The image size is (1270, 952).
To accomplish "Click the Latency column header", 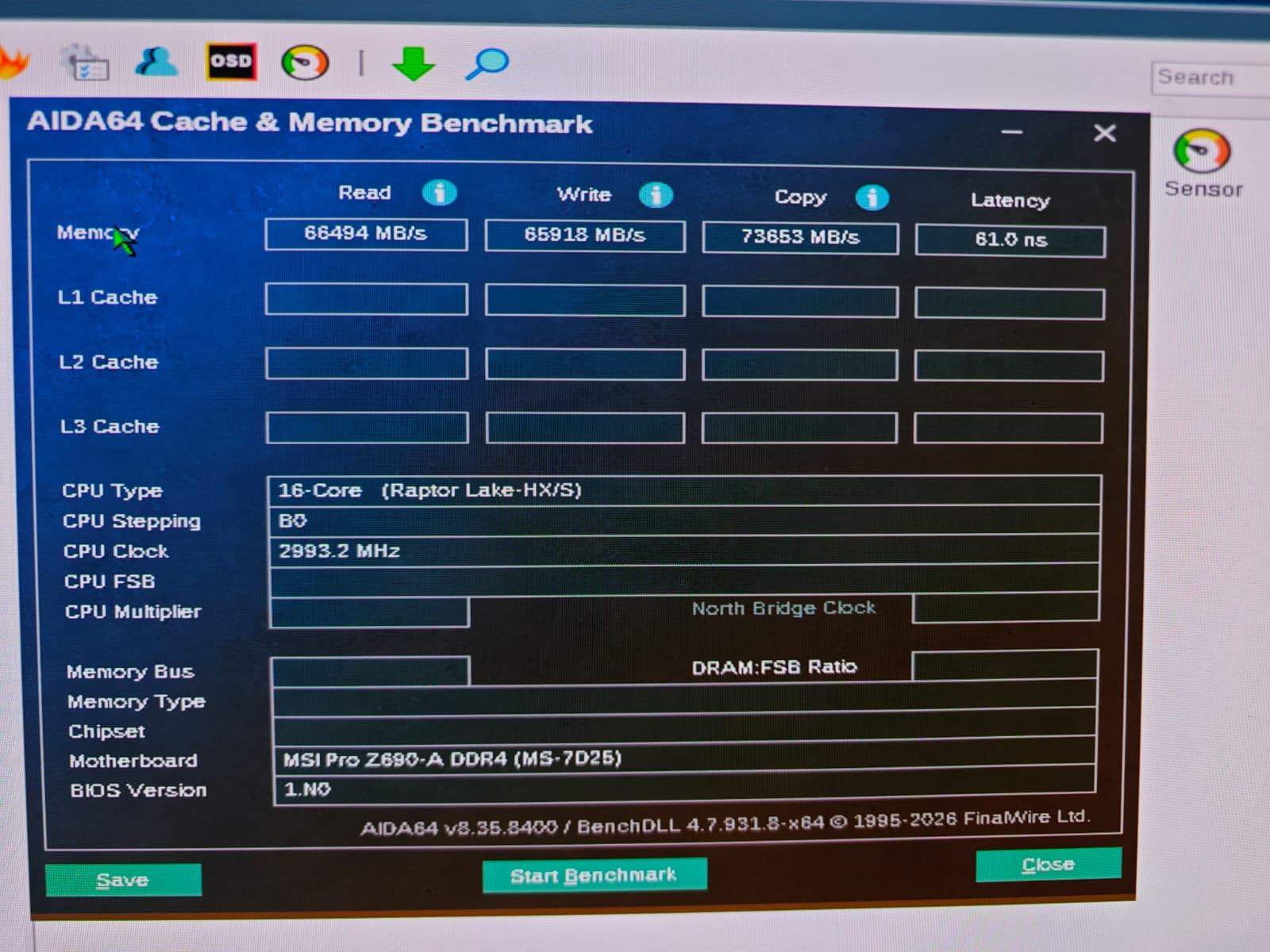I will pyautogui.click(x=1010, y=201).
